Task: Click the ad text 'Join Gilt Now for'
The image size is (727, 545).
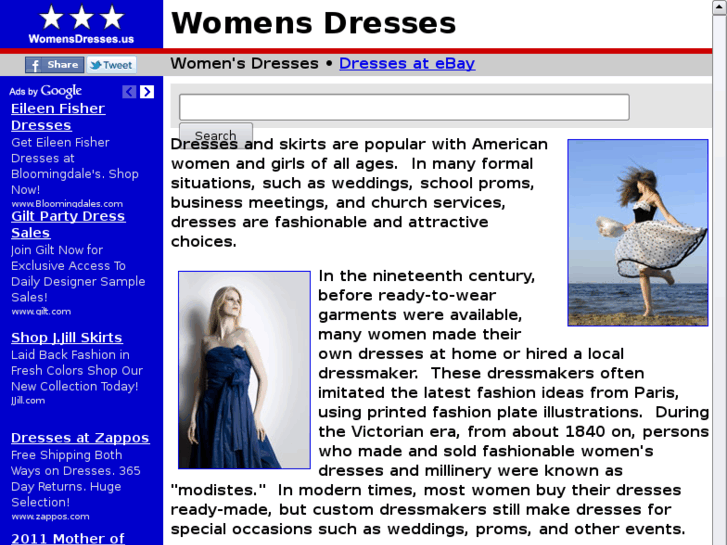Action: 57,250
